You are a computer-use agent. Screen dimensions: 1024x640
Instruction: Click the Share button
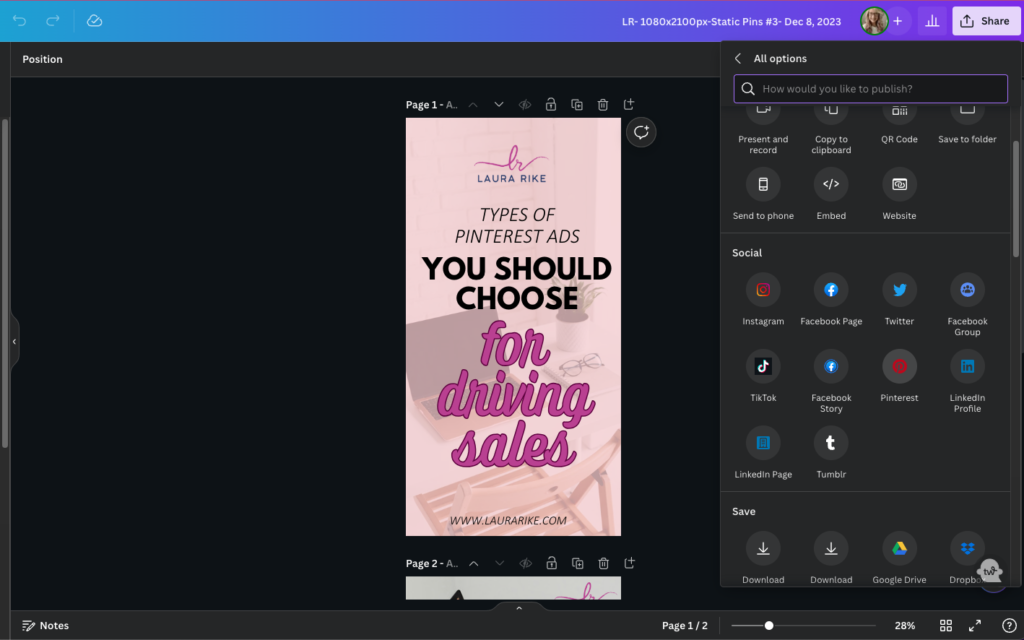[985, 21]
